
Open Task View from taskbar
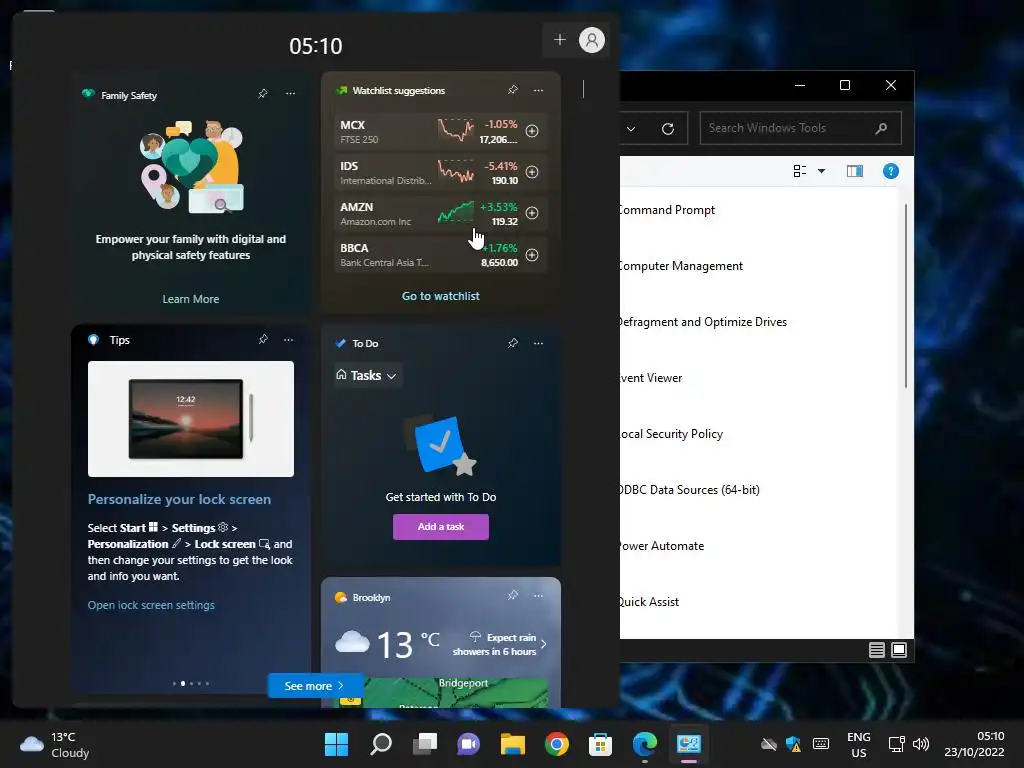pyautogui.click(x=425, y=744)
